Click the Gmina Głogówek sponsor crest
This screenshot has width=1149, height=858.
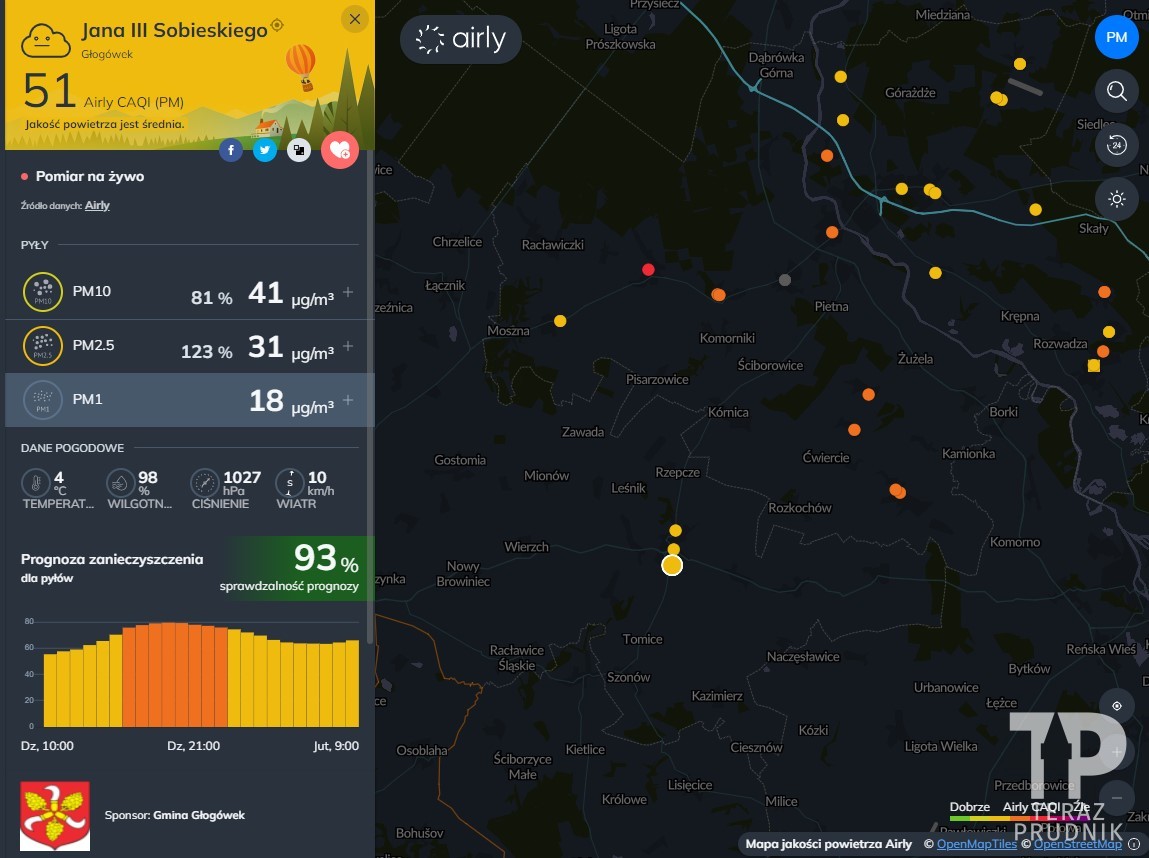[55, 816]
